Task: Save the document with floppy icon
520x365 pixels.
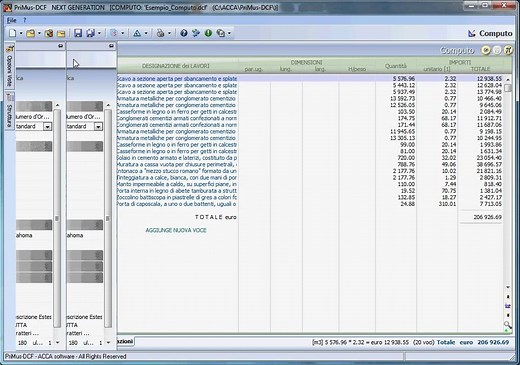Action: [x=78, y=33]
